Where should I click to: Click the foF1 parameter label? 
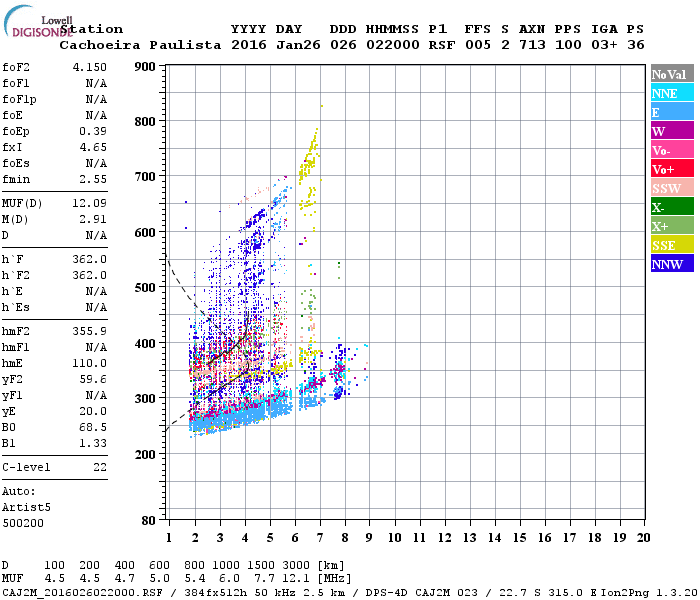coord(16,83)
